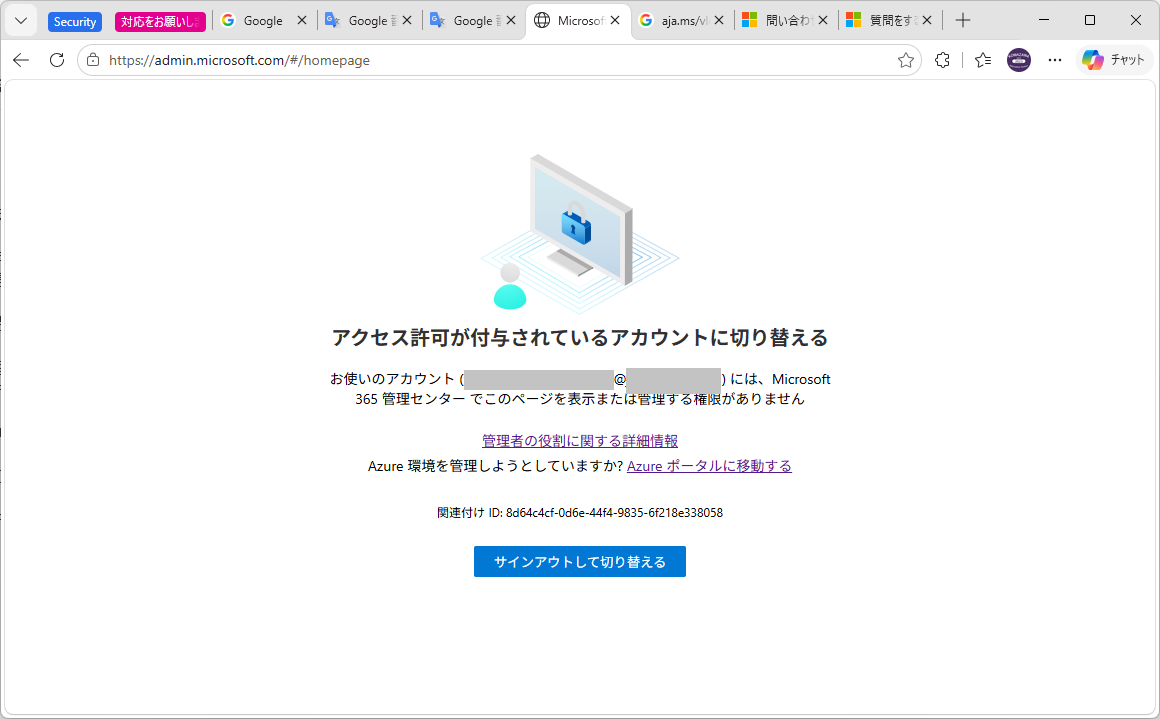1160x719 pixels.
Task: Open the Security tab group
Action: (x=75, y=21)
